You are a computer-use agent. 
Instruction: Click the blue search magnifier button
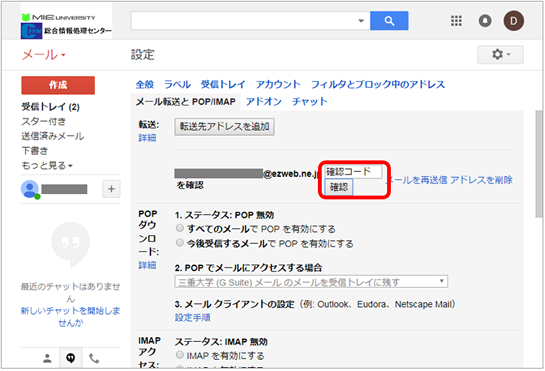389,21
